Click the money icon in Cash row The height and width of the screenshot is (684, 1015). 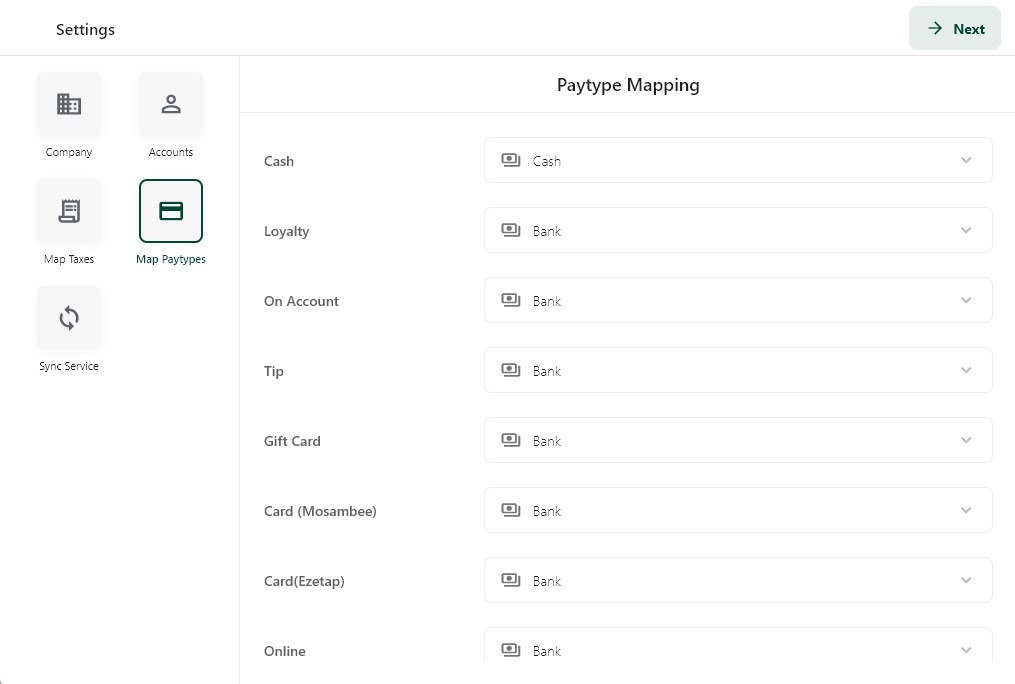pos(511,160)
